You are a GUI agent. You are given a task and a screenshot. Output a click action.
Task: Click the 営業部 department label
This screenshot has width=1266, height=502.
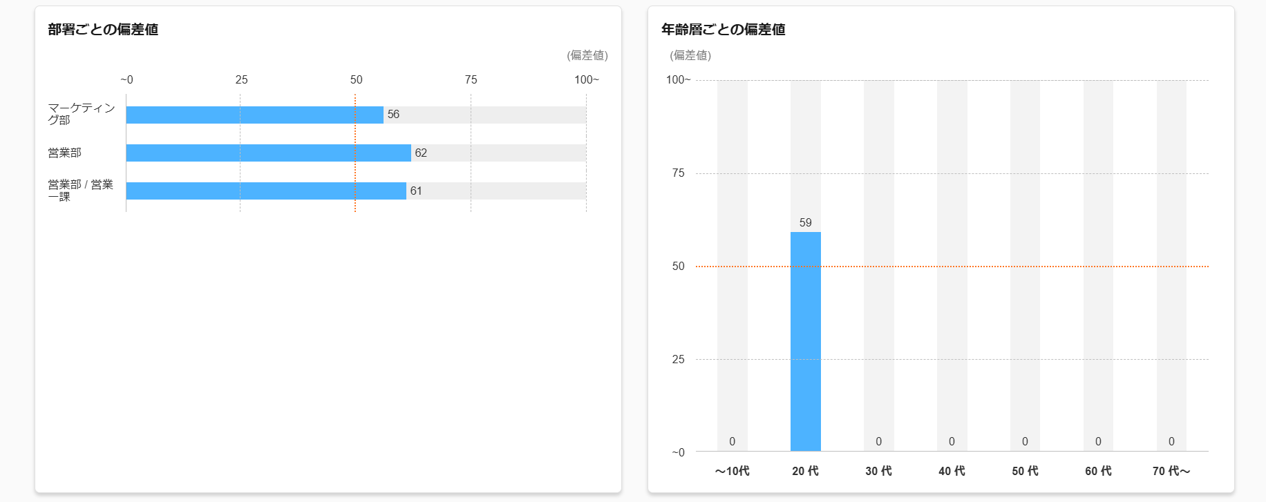(x=65, y=153)
